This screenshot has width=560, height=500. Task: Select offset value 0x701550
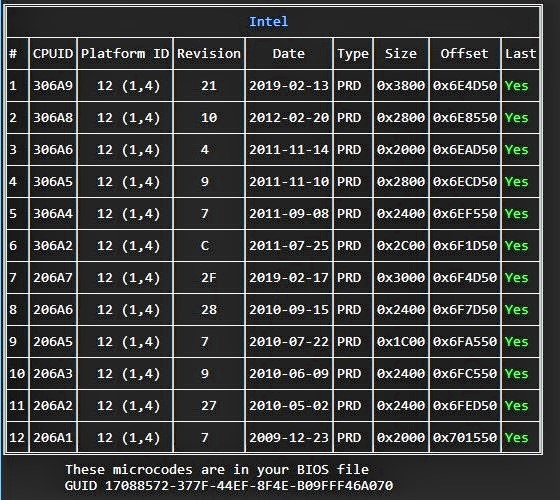pyautogui.click(x=465, y=438)
